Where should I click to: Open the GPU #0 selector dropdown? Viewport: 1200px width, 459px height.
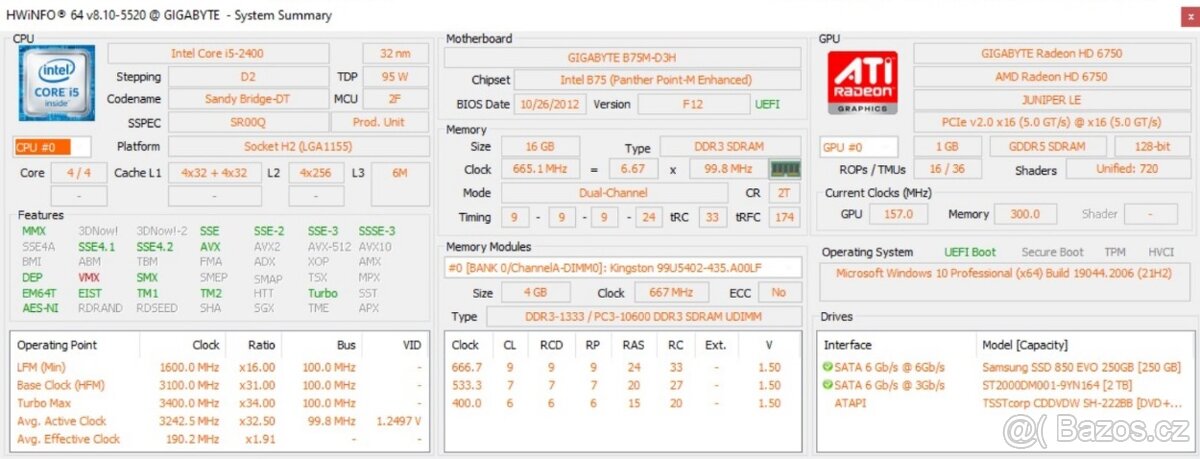pyautogui.click(x=859, y=147)
